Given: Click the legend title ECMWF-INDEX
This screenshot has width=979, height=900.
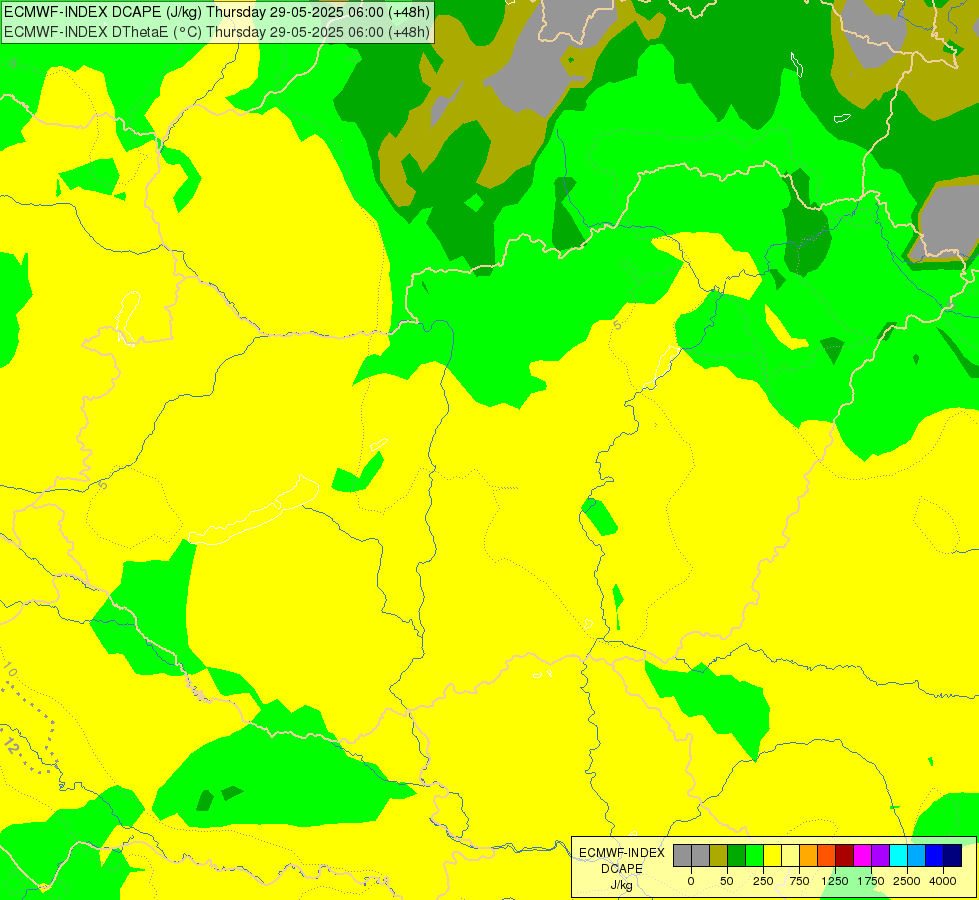Looking at the screenshot, I should pos(622,853).
